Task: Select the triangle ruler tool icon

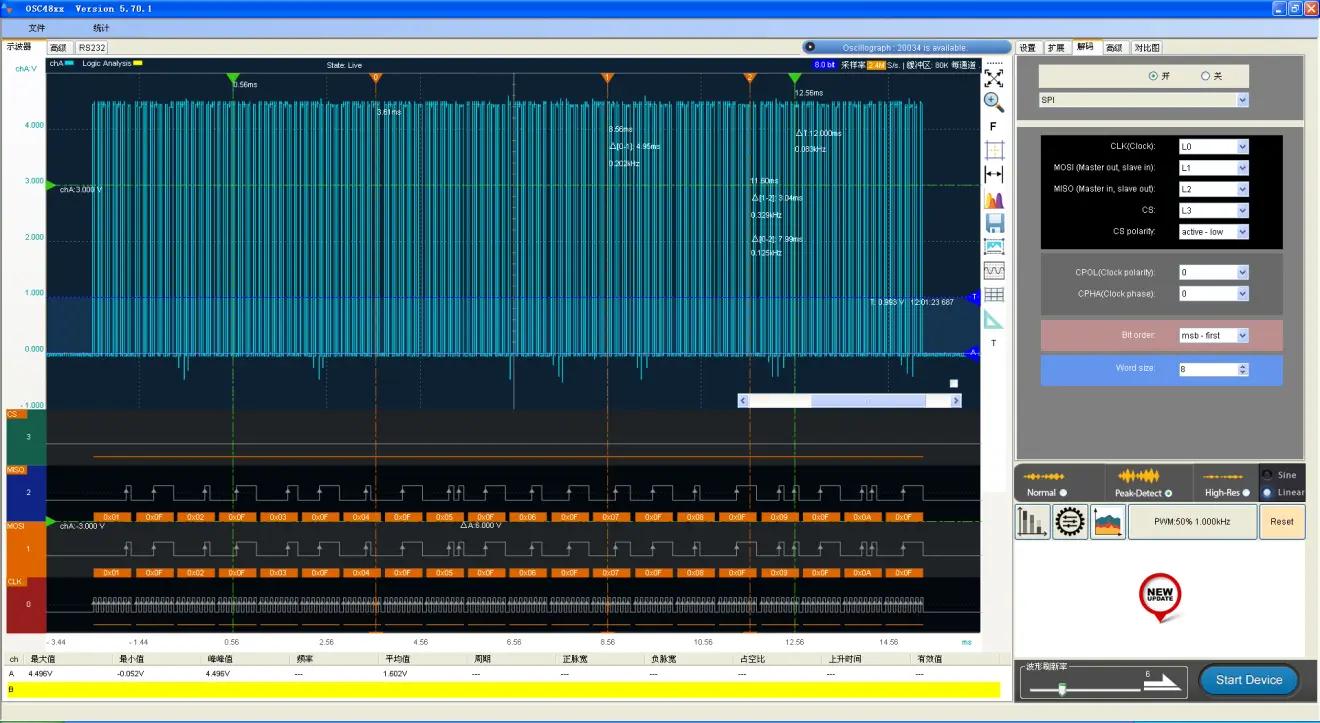Action: pyautogui.click(x=994, y=319)
